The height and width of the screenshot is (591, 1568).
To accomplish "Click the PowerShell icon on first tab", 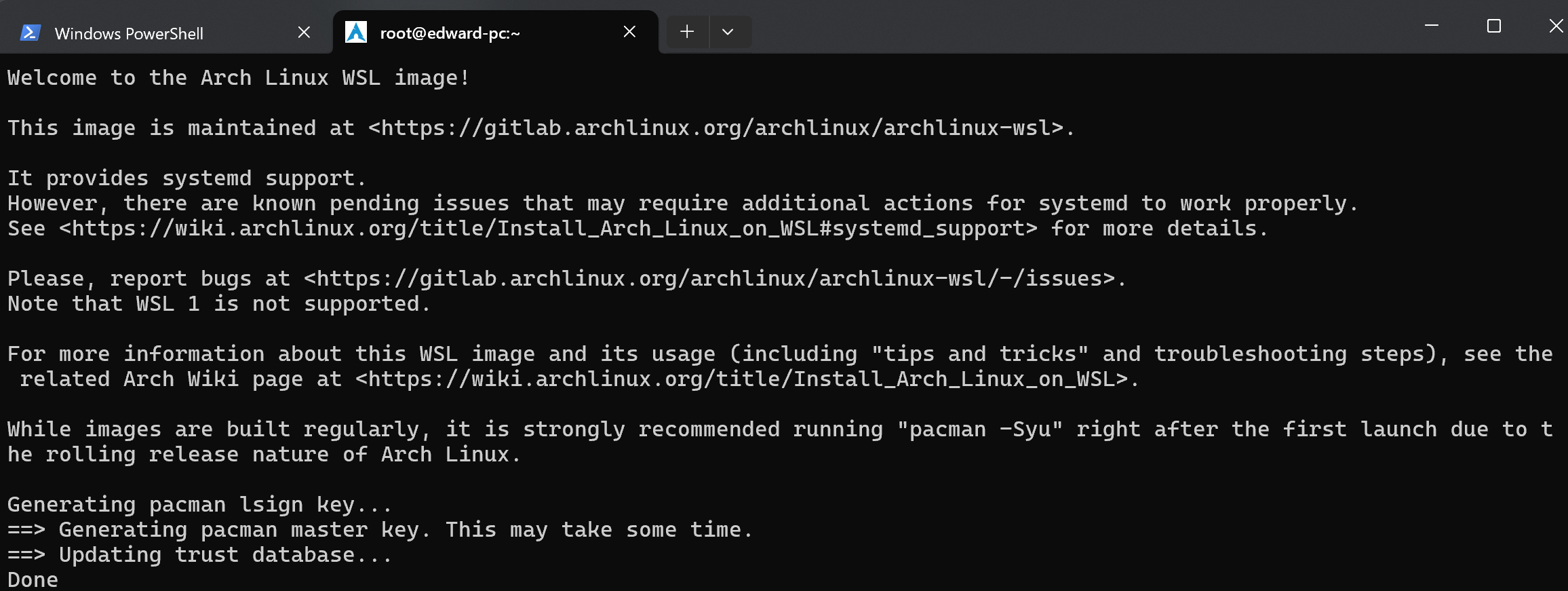I will tap(31, 33).
